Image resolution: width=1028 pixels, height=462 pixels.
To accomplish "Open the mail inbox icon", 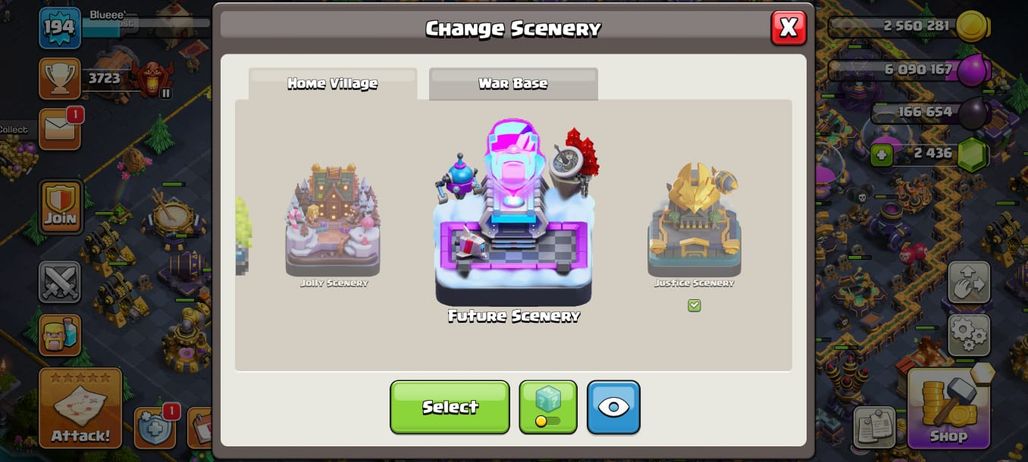I will click(x=60, y=129).
